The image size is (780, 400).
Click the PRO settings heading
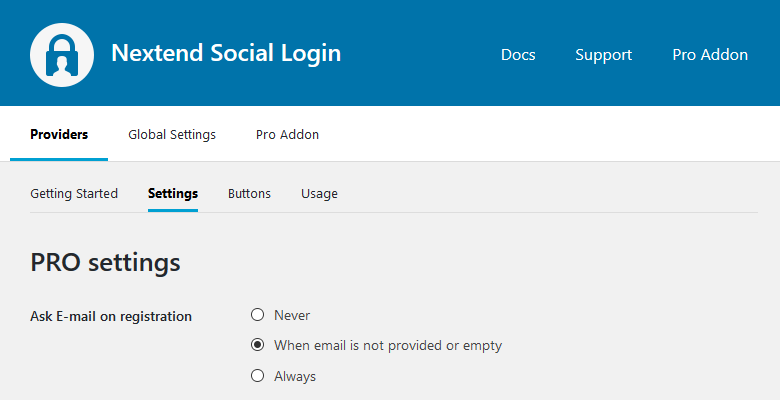pyautogui.click(x=105, y=263)
